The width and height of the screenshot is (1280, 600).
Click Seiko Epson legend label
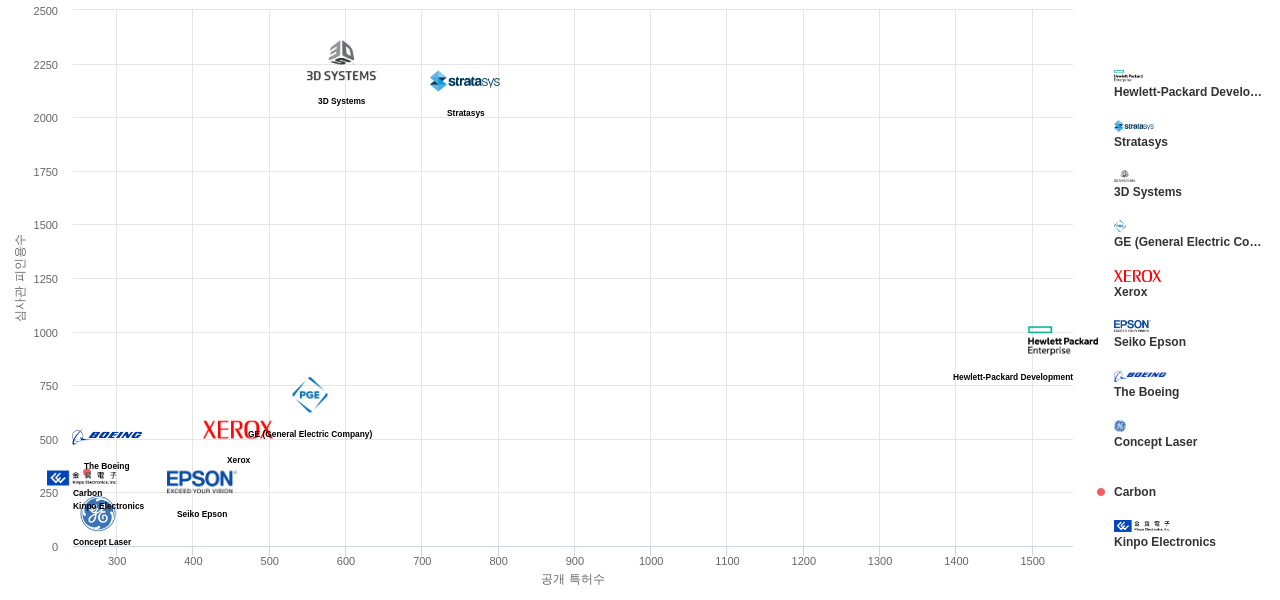point(1150,342)
